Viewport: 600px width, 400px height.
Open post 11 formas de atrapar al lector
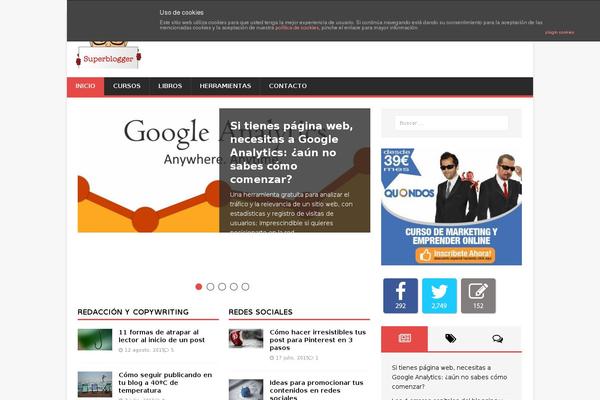pos(161,336)
